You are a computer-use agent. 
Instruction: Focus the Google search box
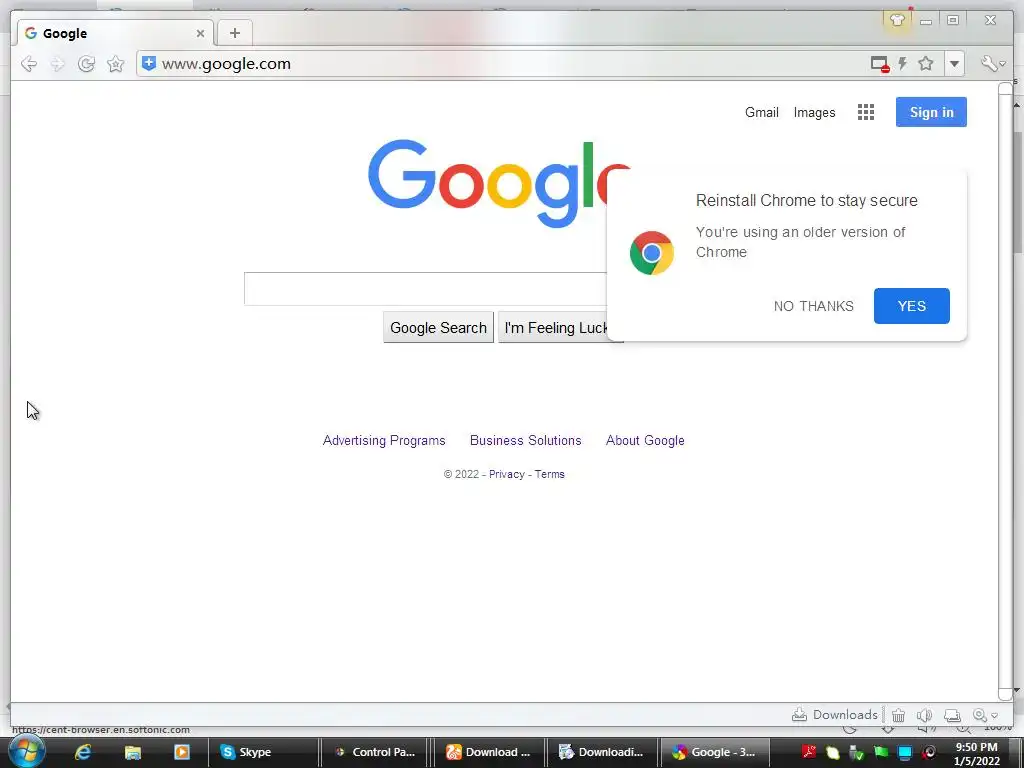click(x=426, y=289)
